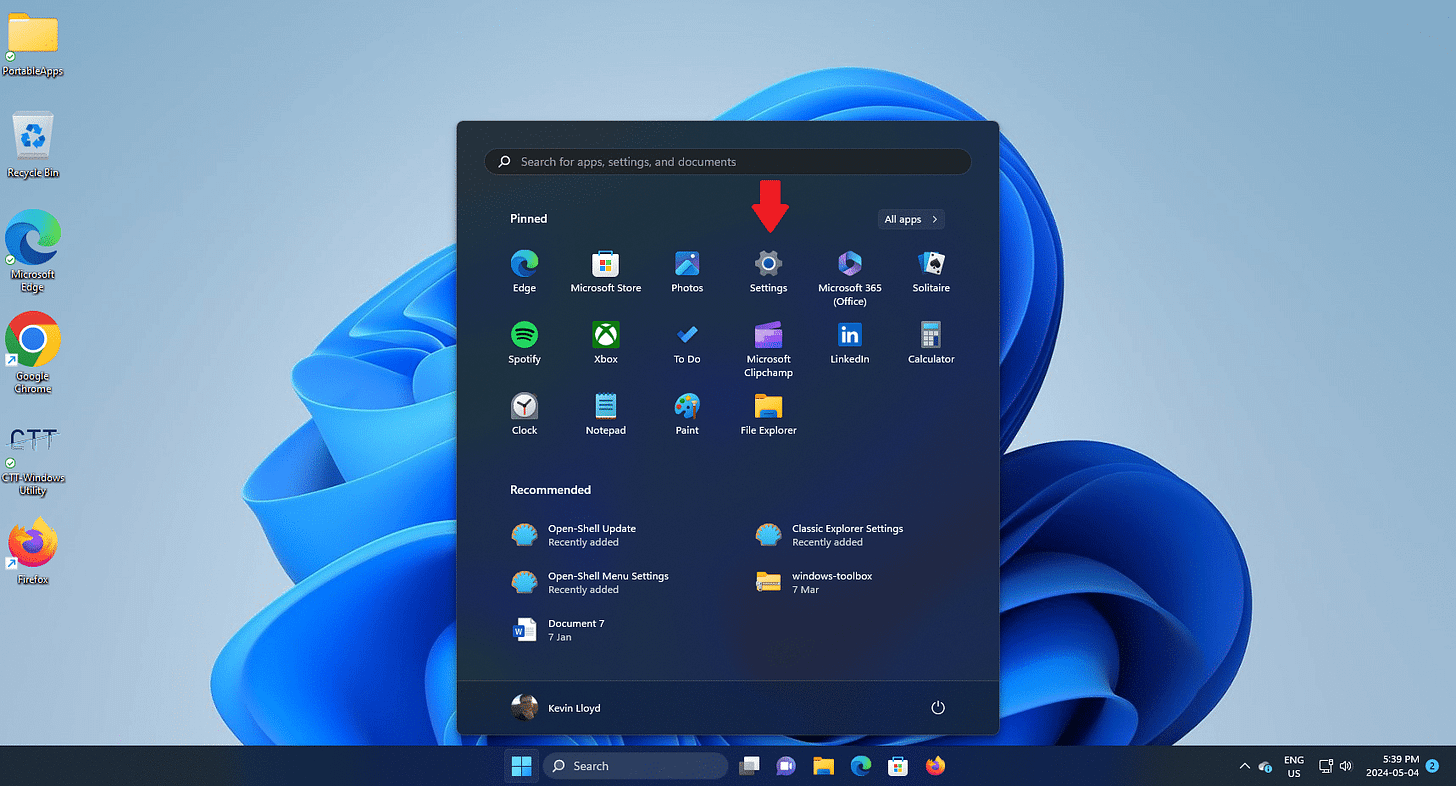This screenshot has height=786, width=1456.
Task: Switch the ENG US input language
Action: (x=1294, y=767)
